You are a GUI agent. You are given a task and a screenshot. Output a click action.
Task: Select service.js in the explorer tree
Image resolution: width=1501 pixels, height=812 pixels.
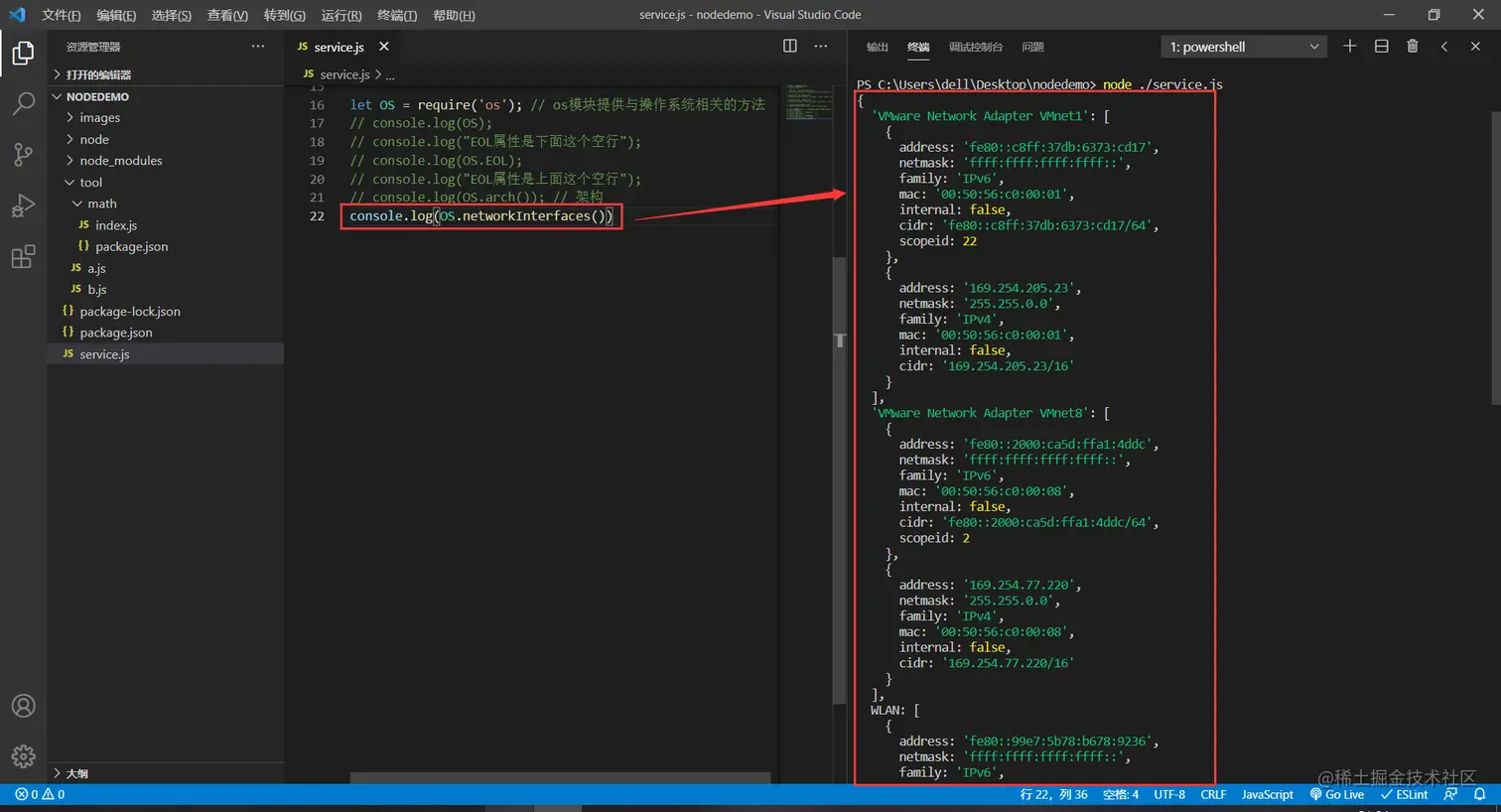click(165, 353)
